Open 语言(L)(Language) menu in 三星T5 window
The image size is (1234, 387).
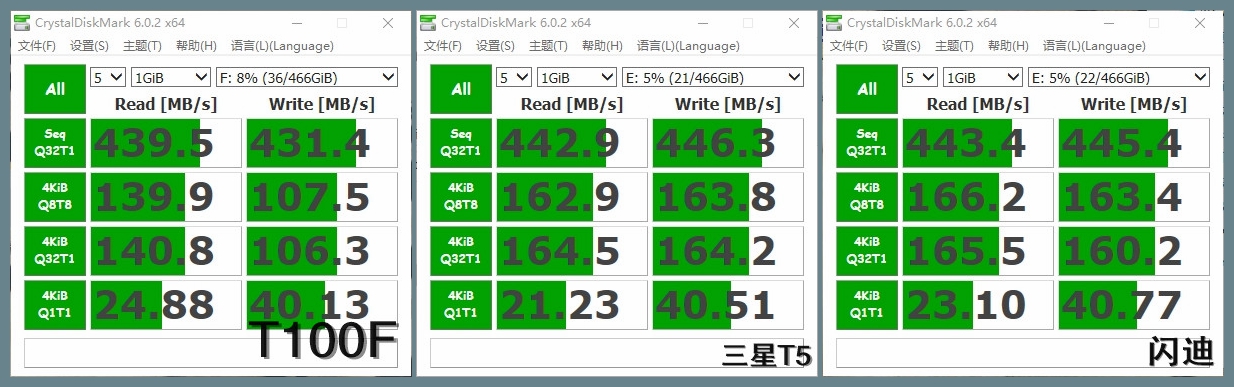pyautogui.click(x=688, y=46)
